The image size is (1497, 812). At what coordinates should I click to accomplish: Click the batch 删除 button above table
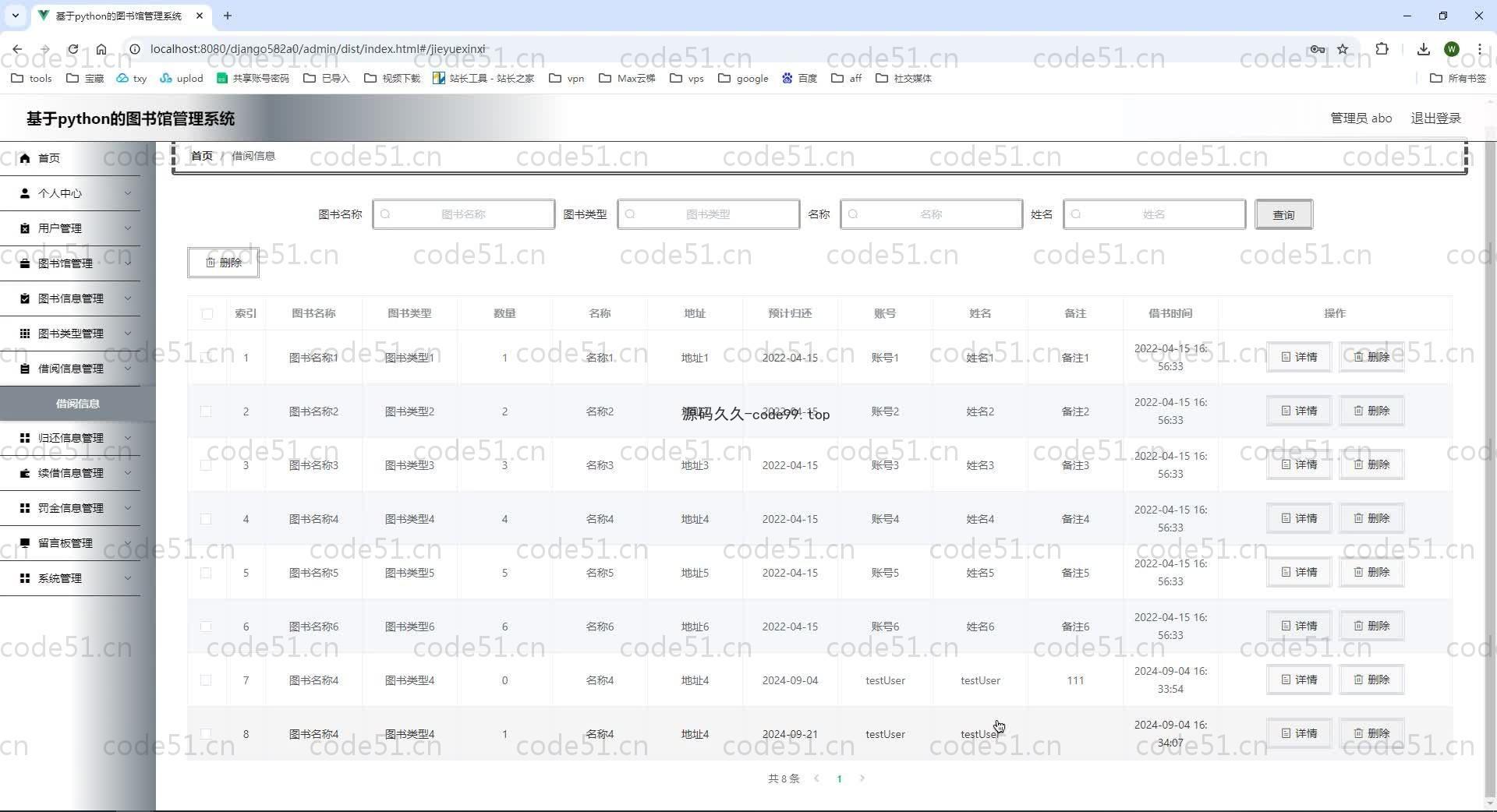223,263
